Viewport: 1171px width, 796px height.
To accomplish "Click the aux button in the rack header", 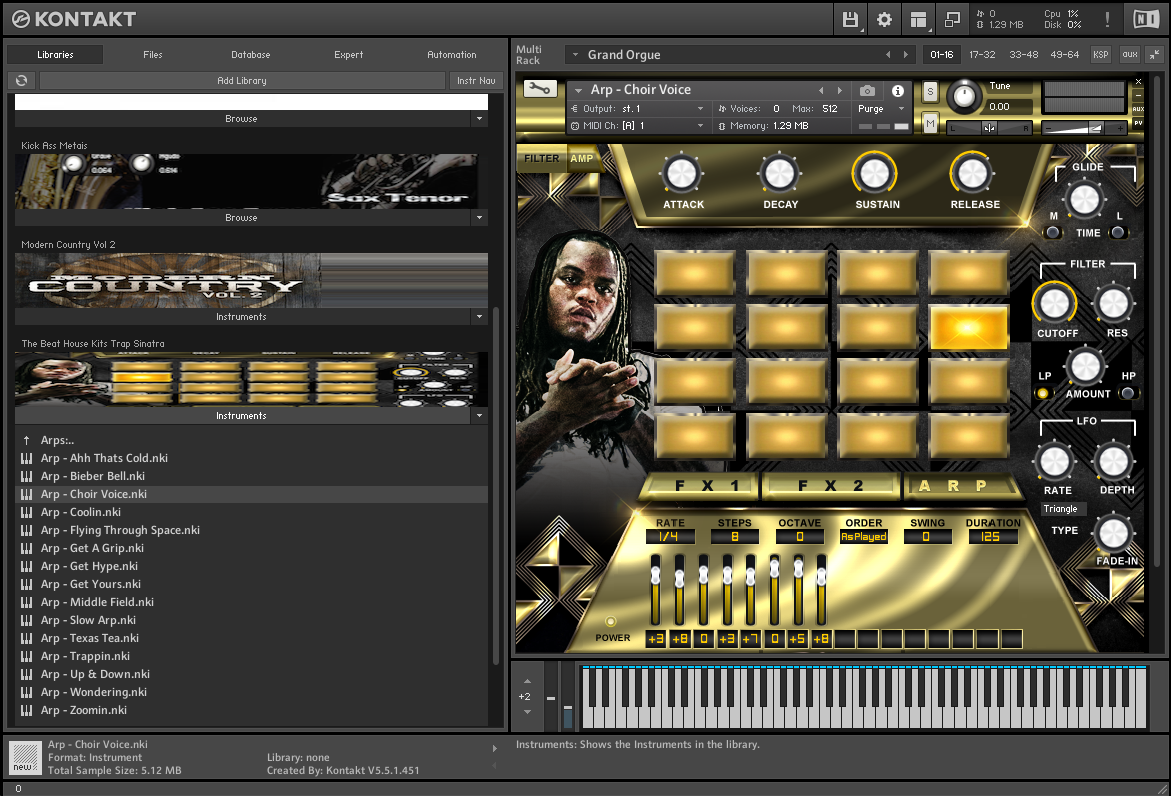I will 1130,55.
